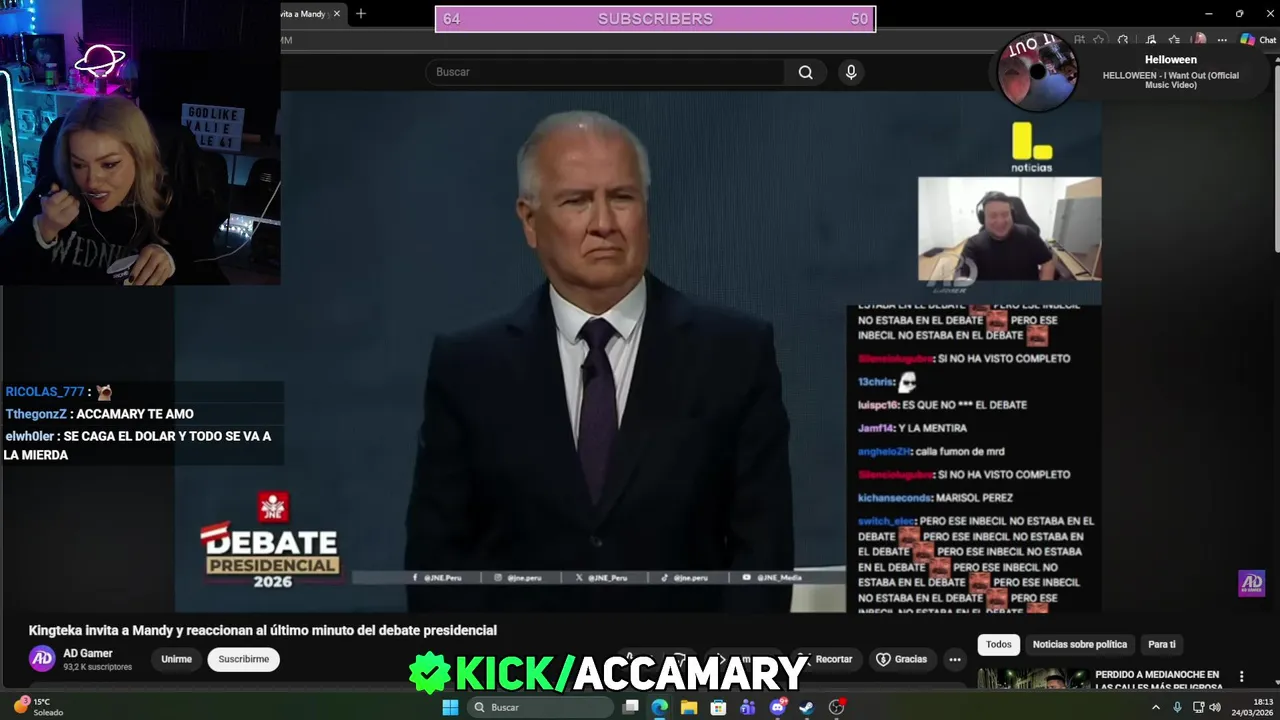The width and height of the screenshot is (1280, 720).
Task: Click the reaction streamer webcam inset in video
Action: [x=1009, y=229]
